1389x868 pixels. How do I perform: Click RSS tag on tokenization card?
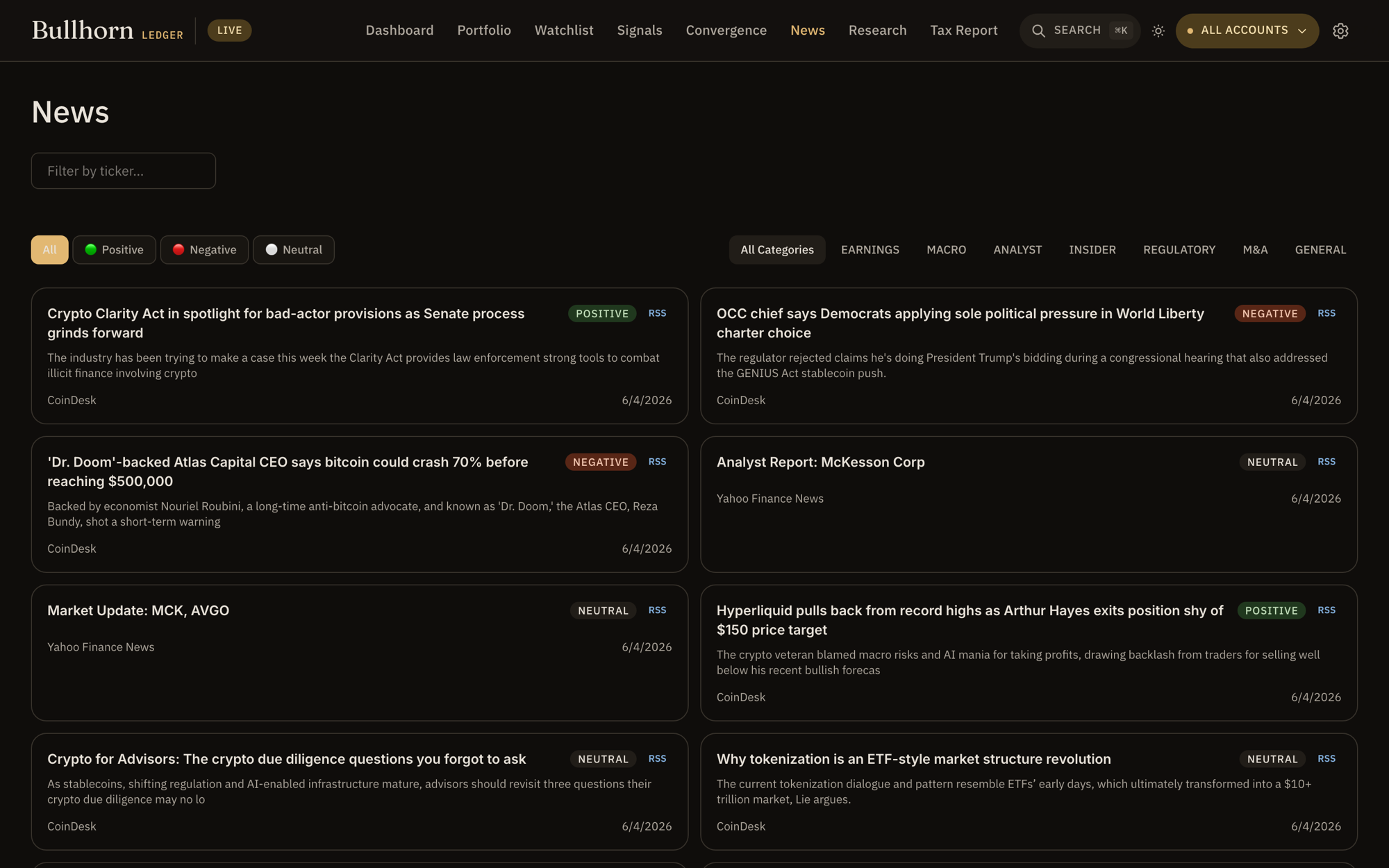pyautogui.click(x=1326, y=760)
